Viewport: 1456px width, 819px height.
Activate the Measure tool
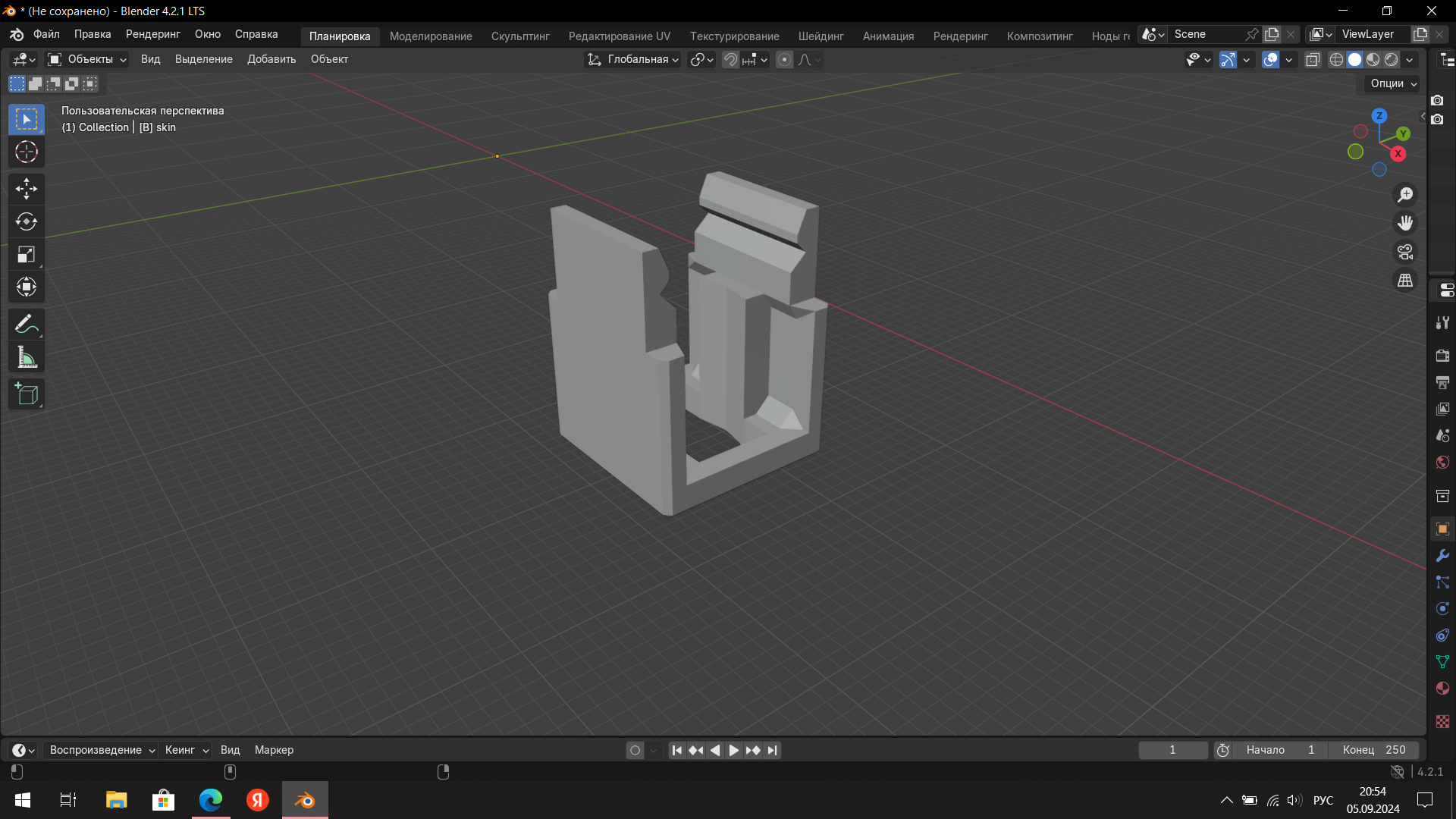[x=27, y=358]
